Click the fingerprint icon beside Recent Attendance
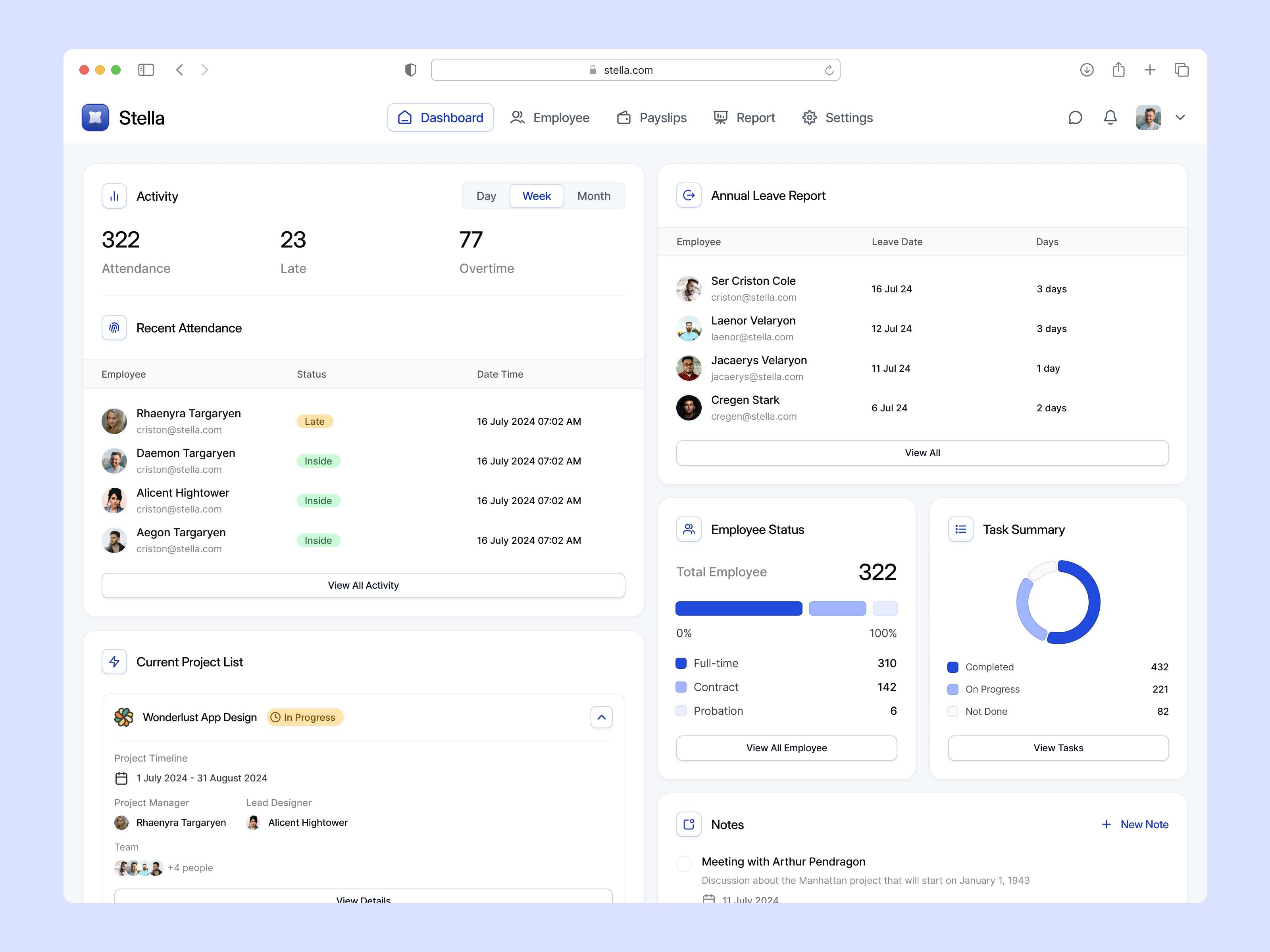Screen dimensions: 1270x952 point(114,328)
